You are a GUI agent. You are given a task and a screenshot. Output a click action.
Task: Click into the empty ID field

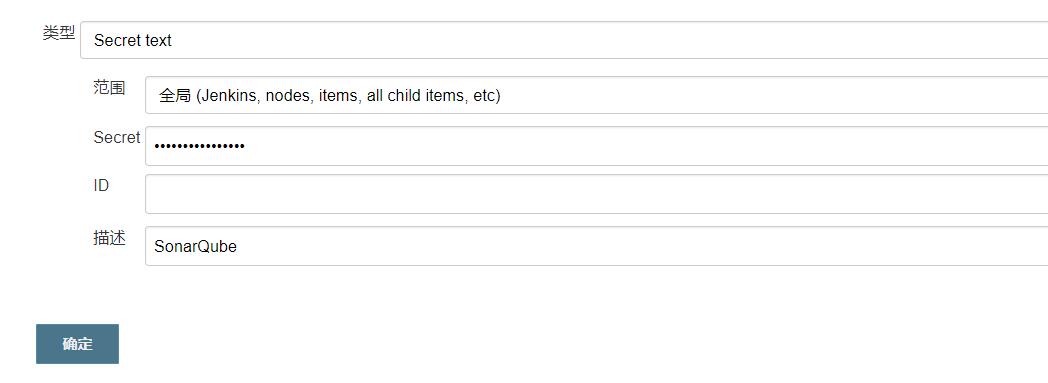tap(596, 194)
